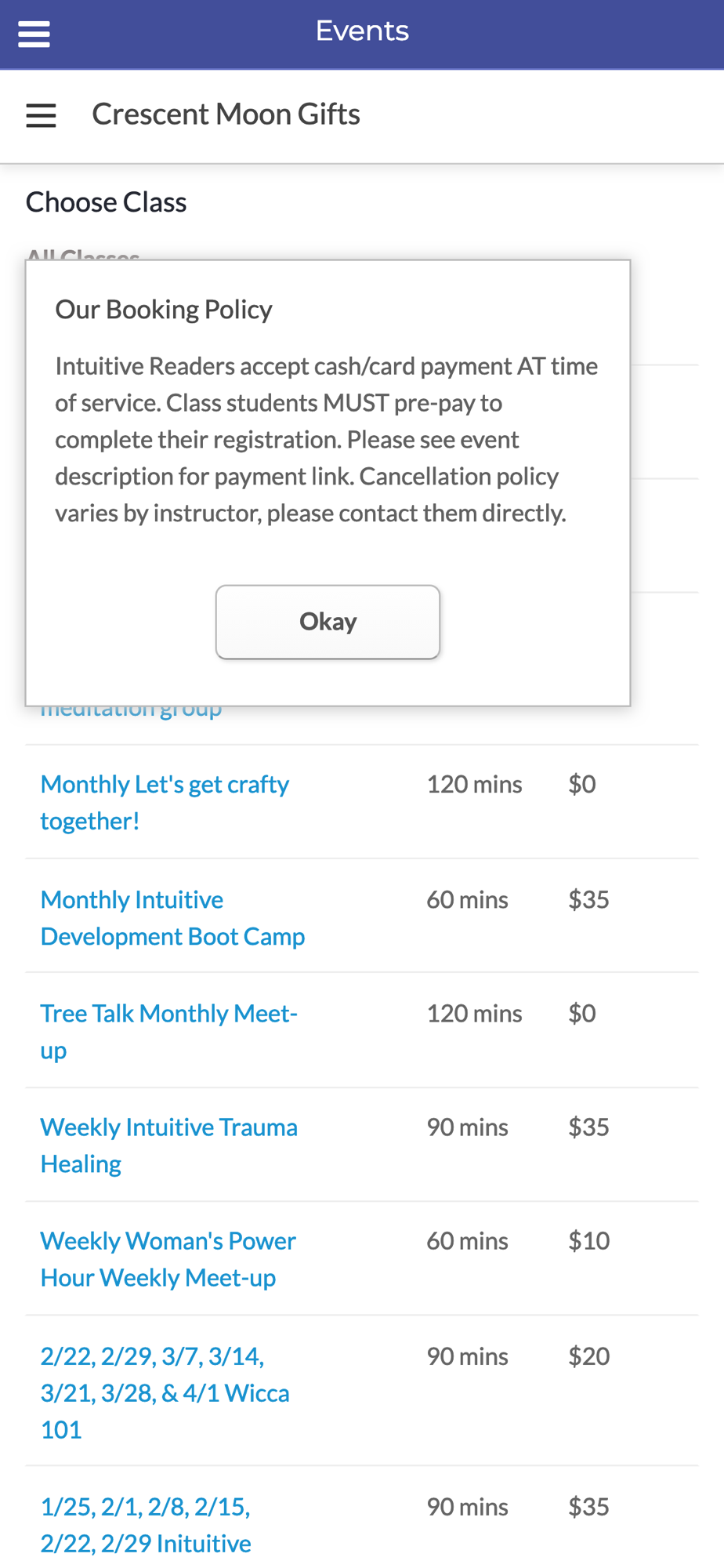Click 90 mins duration for Trauma Healing
The height and width of the screenshot is (1568, 724).
tap(467, 1127)
